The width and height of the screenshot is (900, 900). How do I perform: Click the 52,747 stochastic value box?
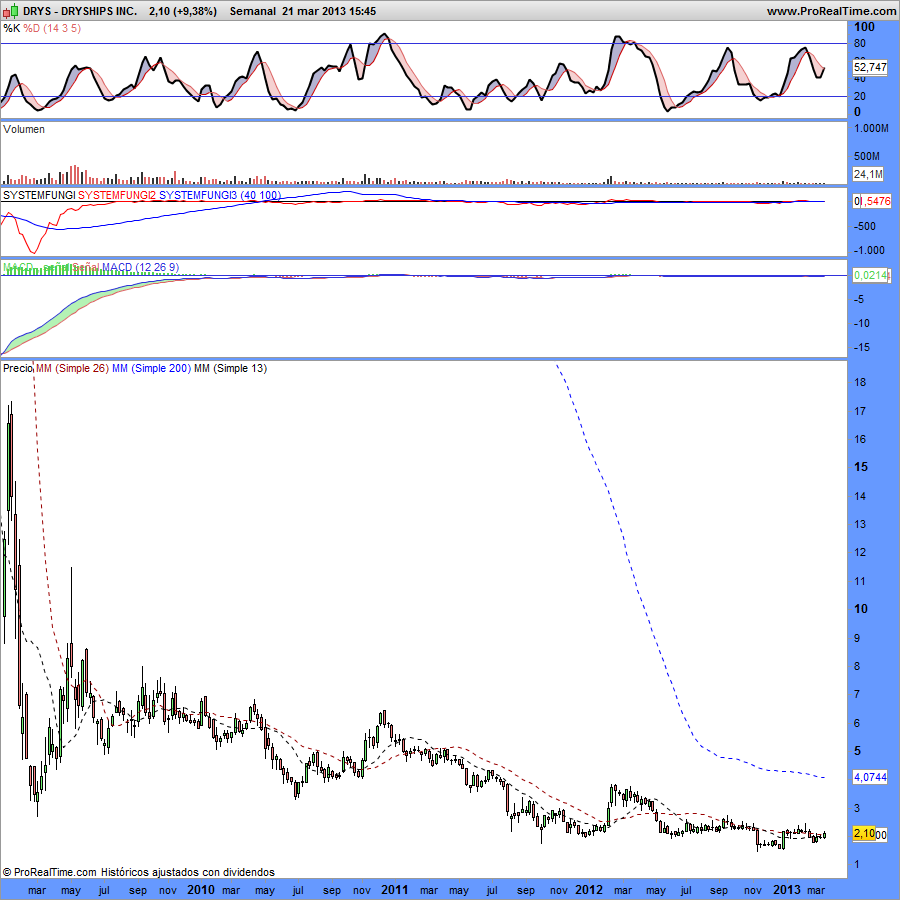coord(870,67)
